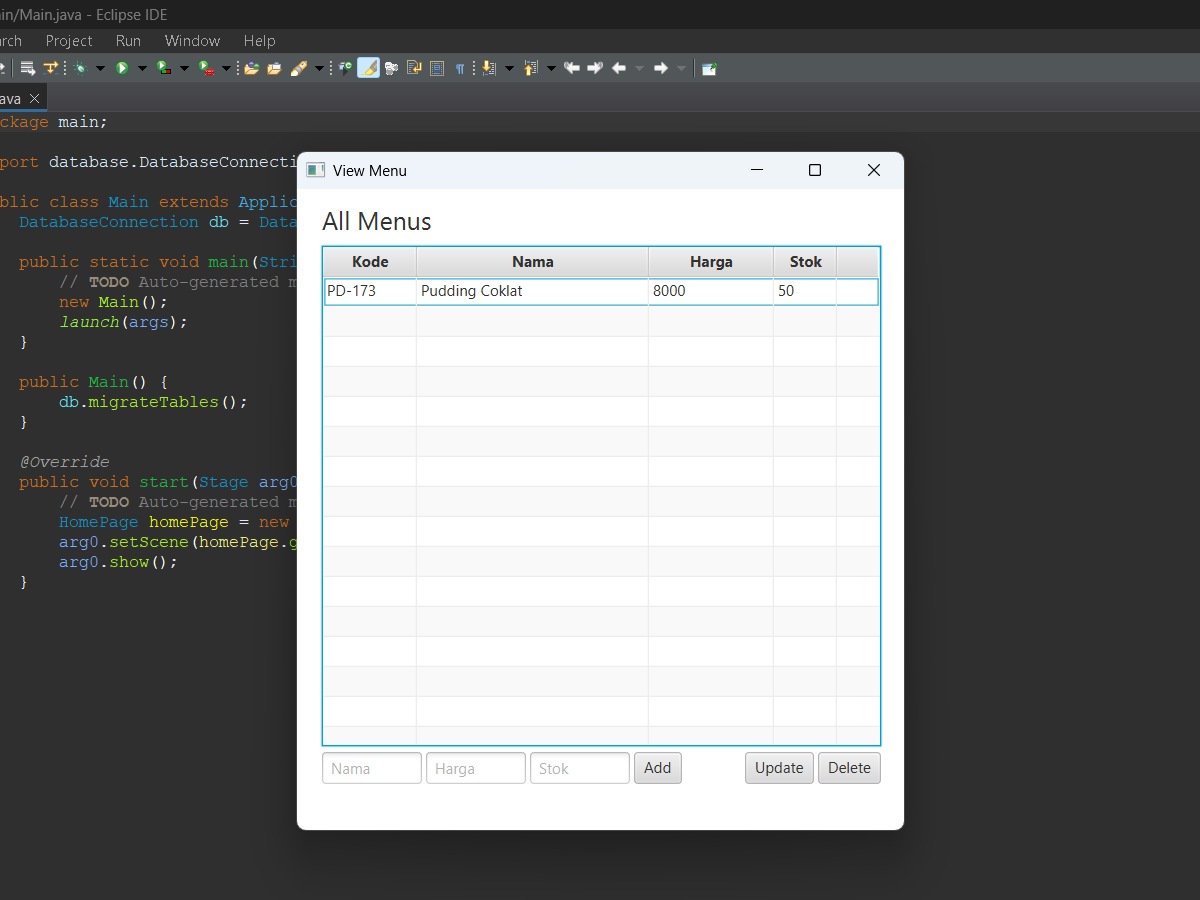1200x900 pixels.
Task: Open the Run menu
Action: click(128, 41)
